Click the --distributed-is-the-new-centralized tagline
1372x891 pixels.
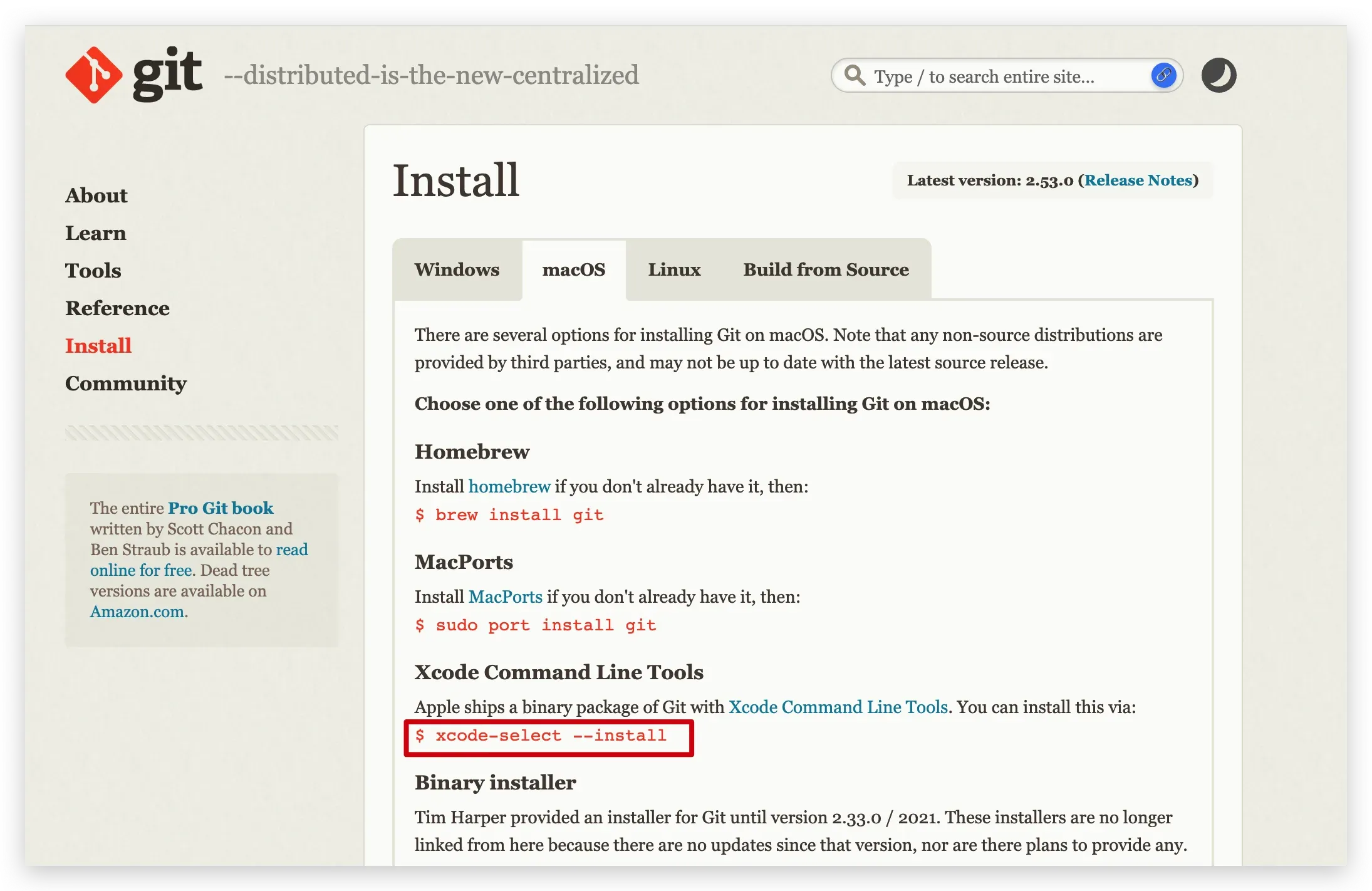click(x=432, y=75)
